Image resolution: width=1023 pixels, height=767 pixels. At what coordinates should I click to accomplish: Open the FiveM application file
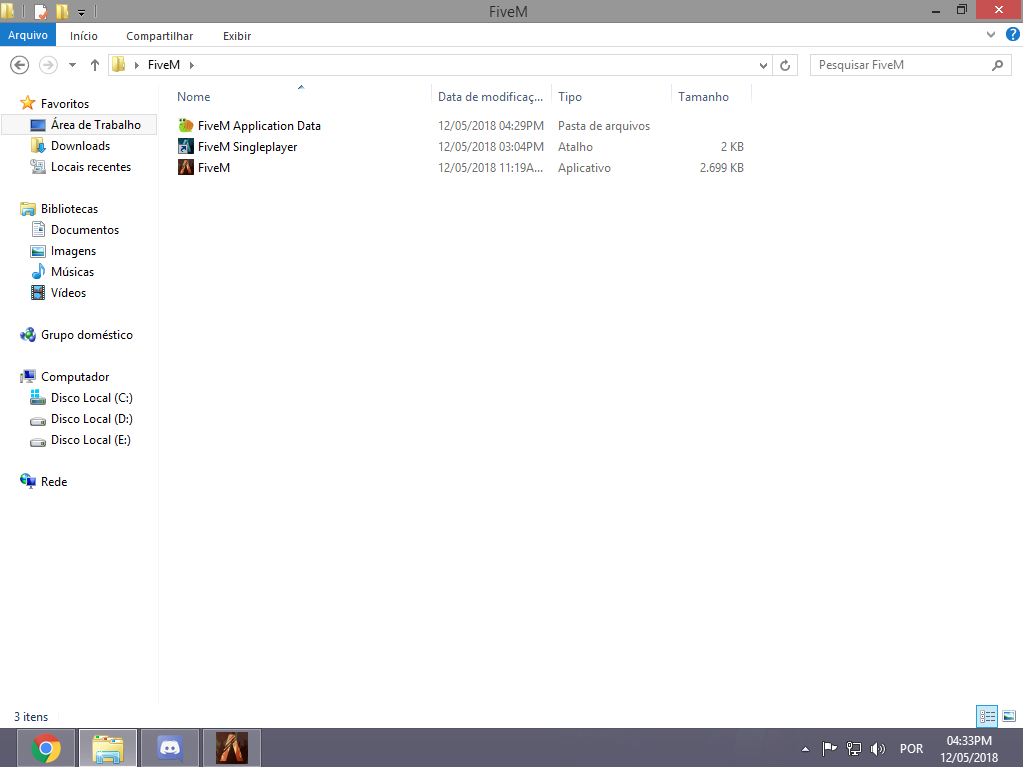pos(213,168)
